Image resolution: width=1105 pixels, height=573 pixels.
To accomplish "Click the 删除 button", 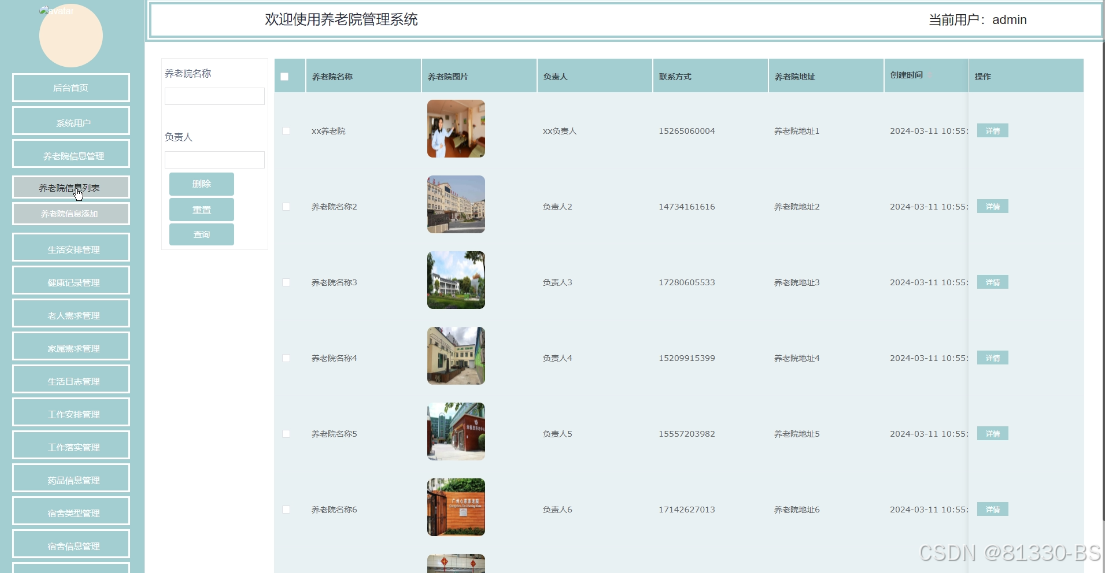I will pyautogui.click(x=202, y=184).
